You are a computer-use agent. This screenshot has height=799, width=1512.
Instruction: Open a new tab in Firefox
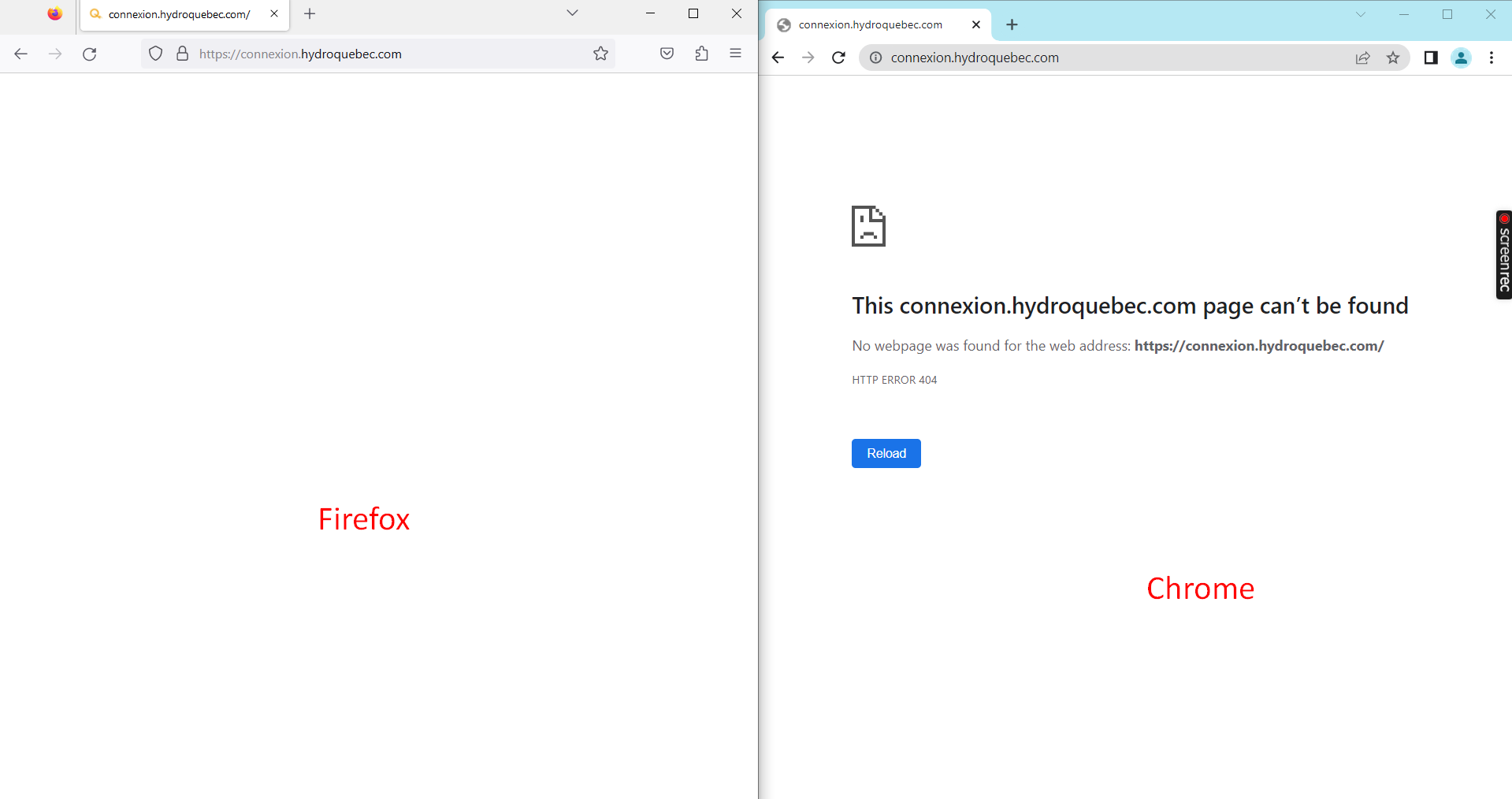[x=310, y=13]
